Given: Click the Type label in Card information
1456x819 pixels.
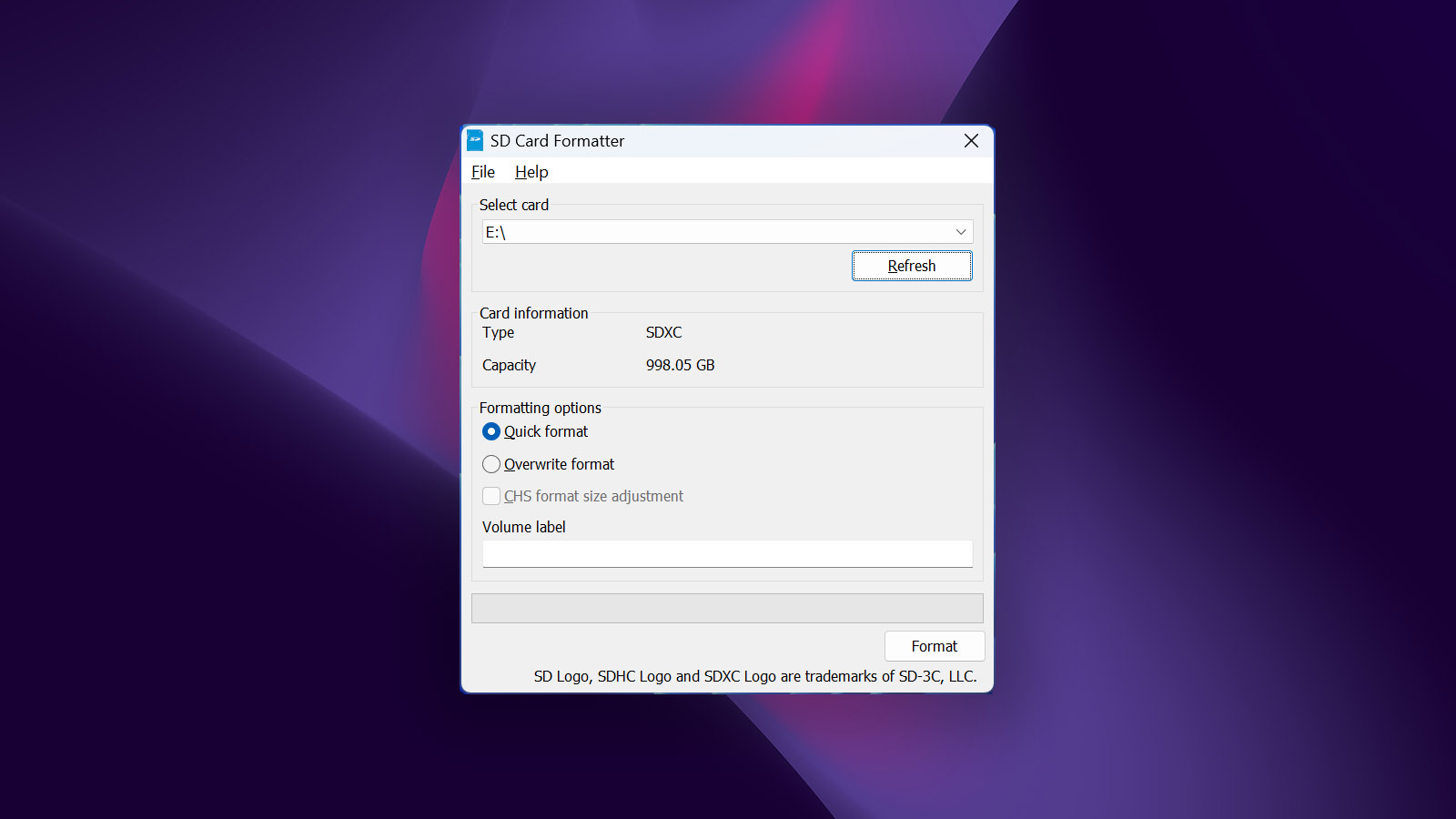Looking at the screenshot, I should (498, 333).
